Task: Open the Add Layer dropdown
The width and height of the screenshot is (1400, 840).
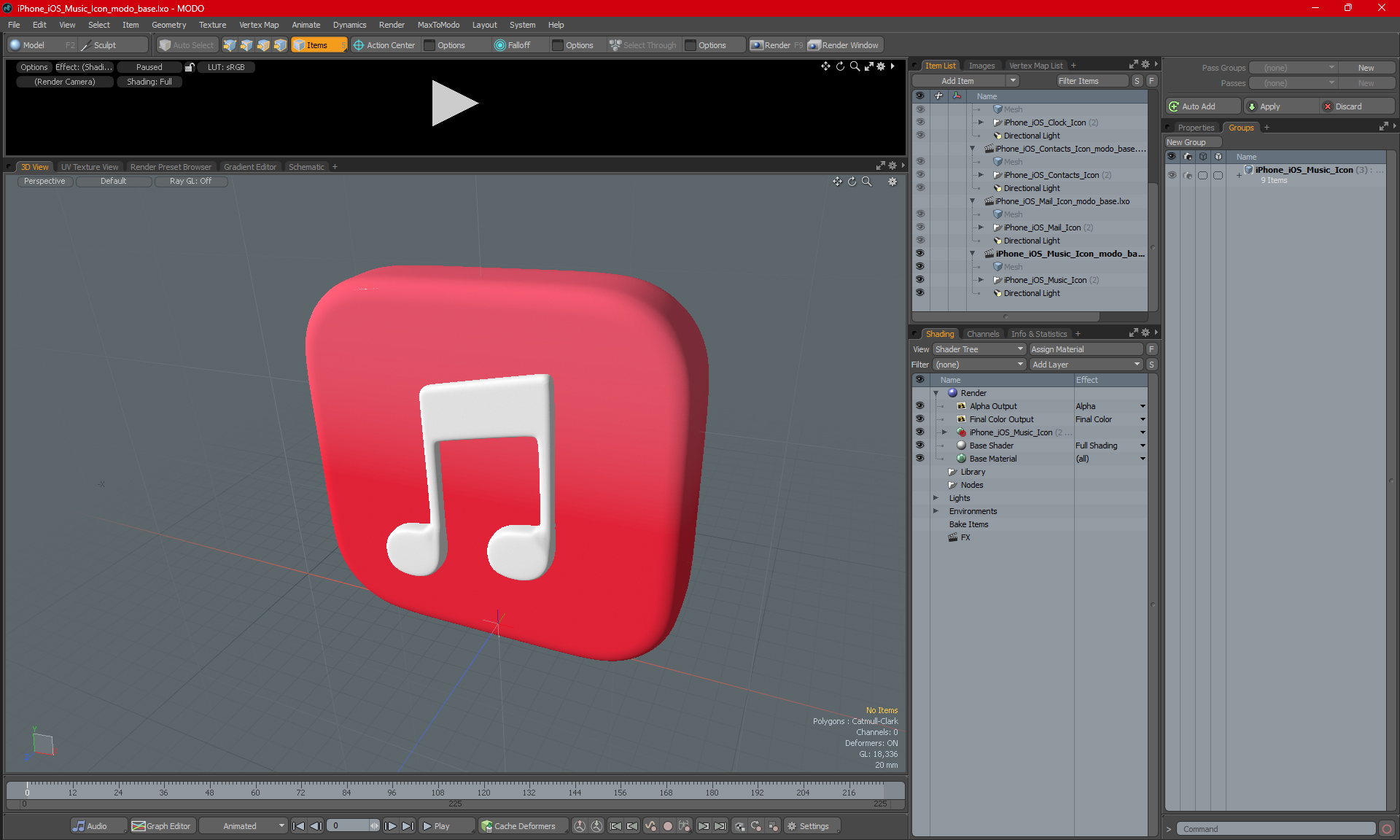Action: click(1086, 365)
